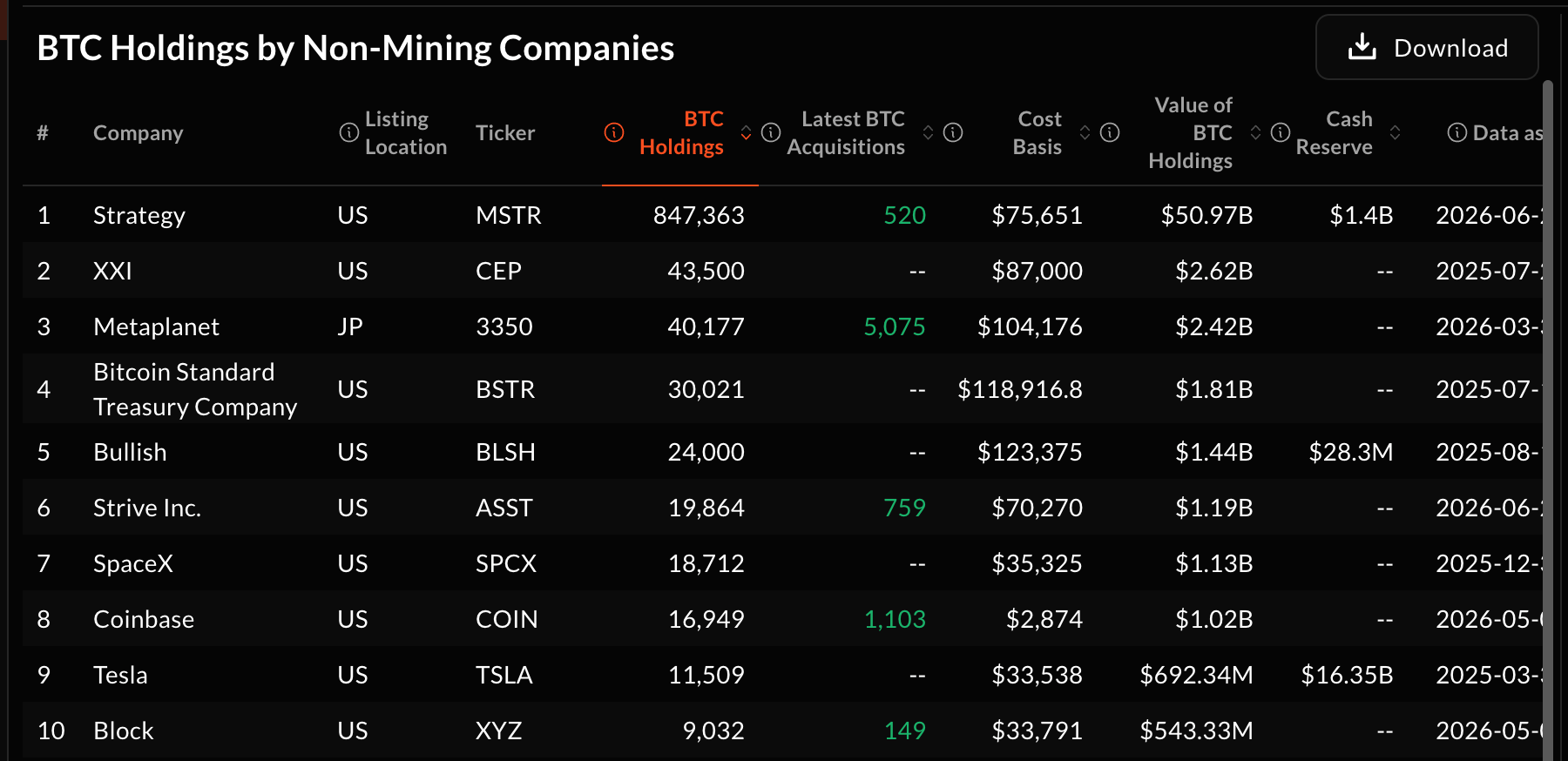The image size is (1568, 761).
Task: Click the vertical scrollbar on the table
Action: coord(1548,418)
